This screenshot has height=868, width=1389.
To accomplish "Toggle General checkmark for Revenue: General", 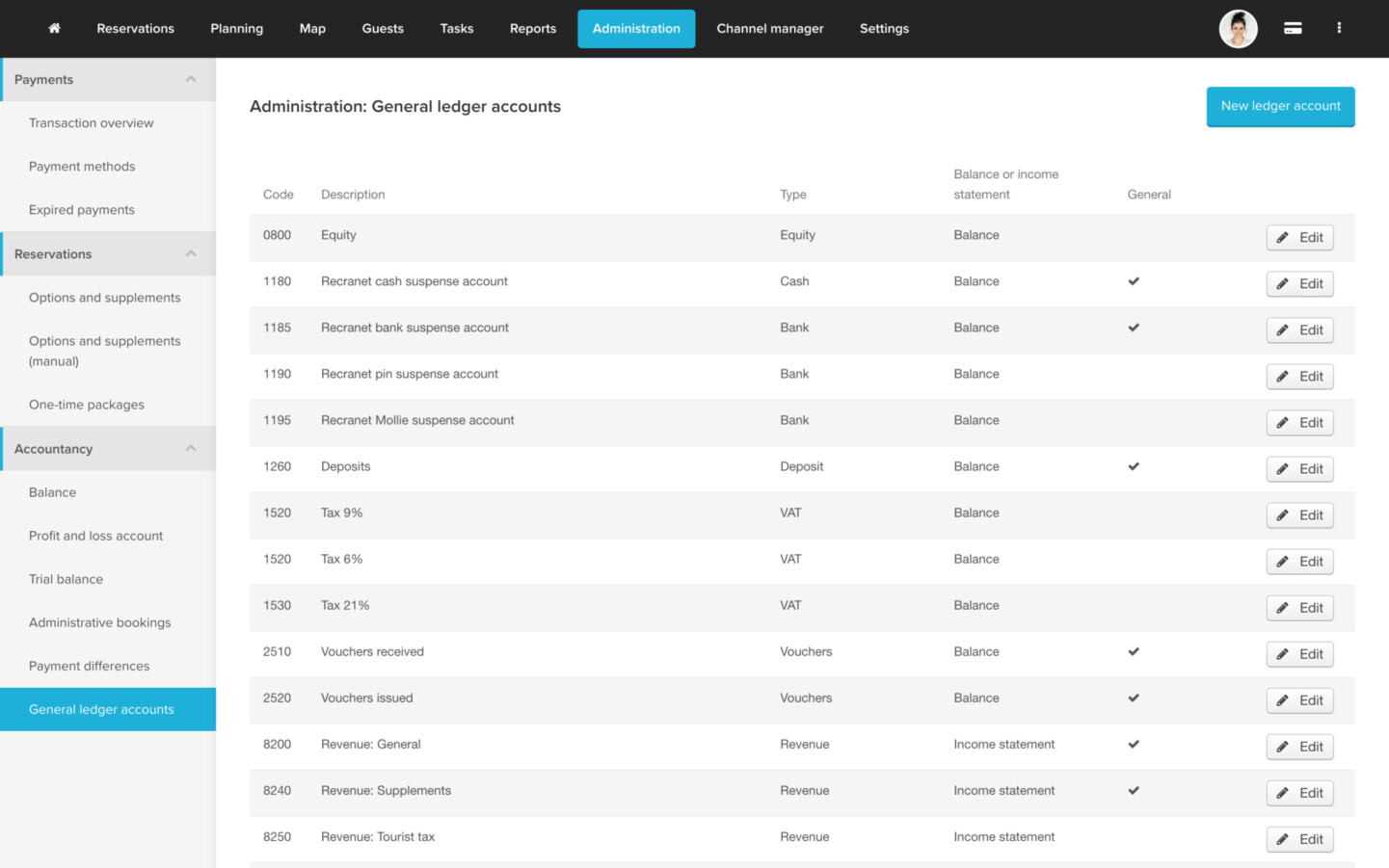I will pyautogui.click(x=1134, y=744).
